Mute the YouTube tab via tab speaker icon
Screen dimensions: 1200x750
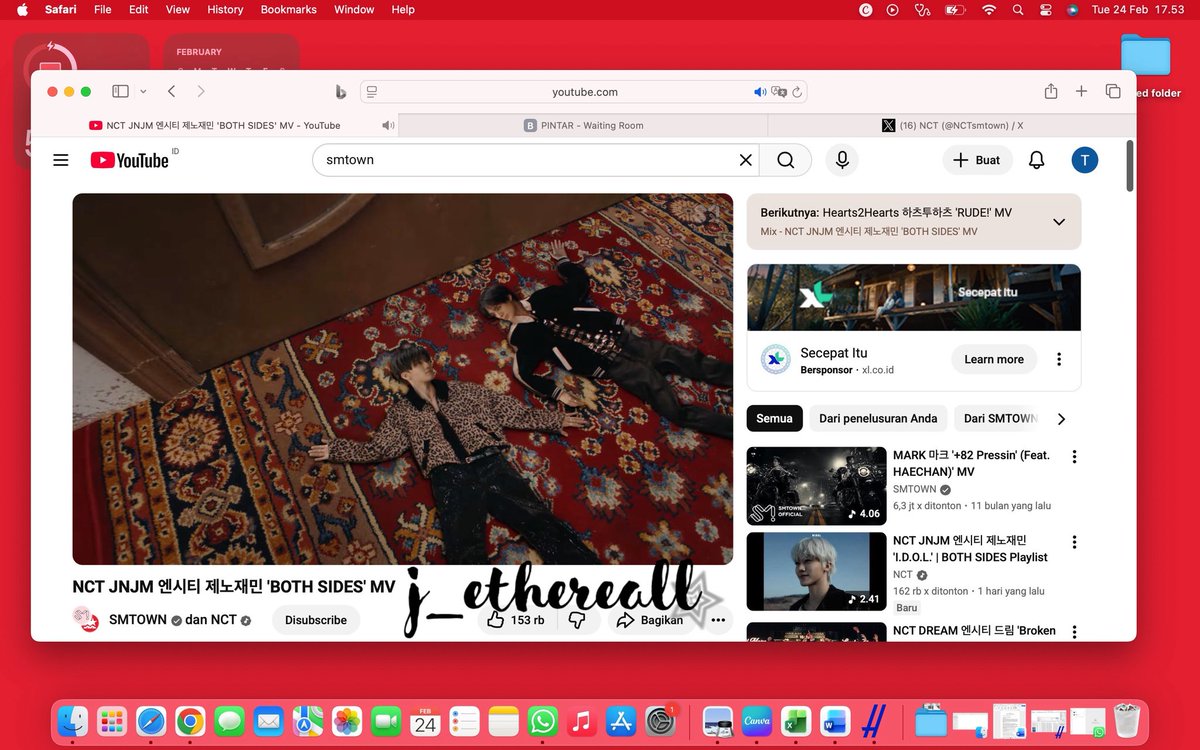[x=388, y=125]
